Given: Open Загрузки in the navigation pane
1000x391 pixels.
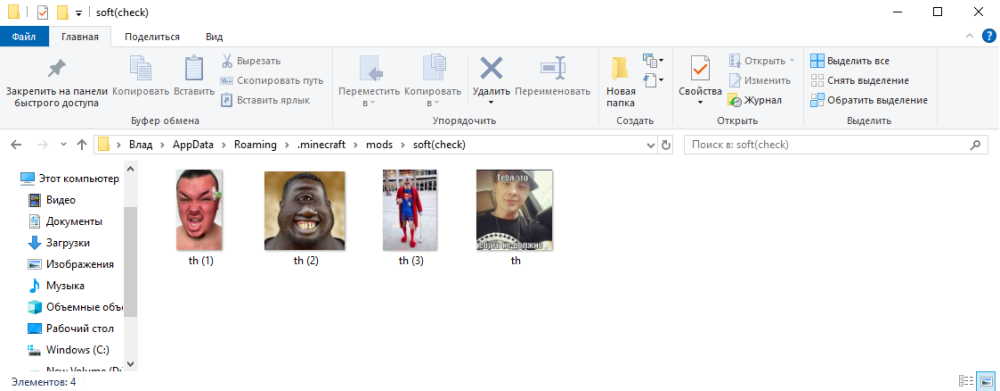Looking at the screenshot, I should coord(68,243).
